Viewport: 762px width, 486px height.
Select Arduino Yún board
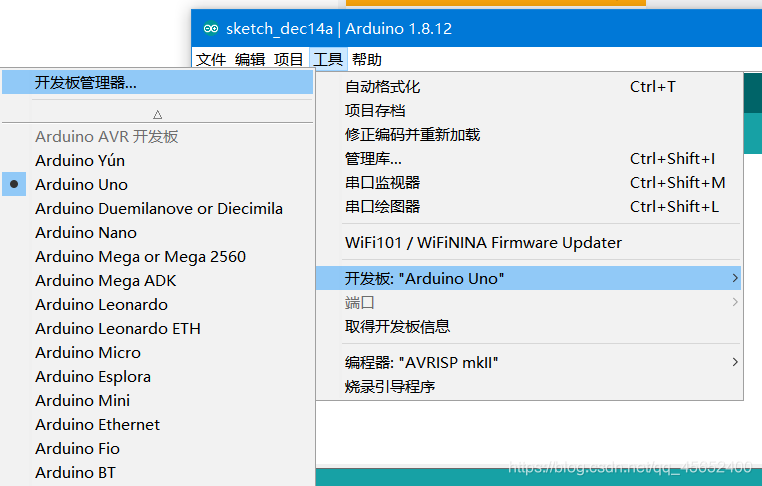click(x=157, y=160)
